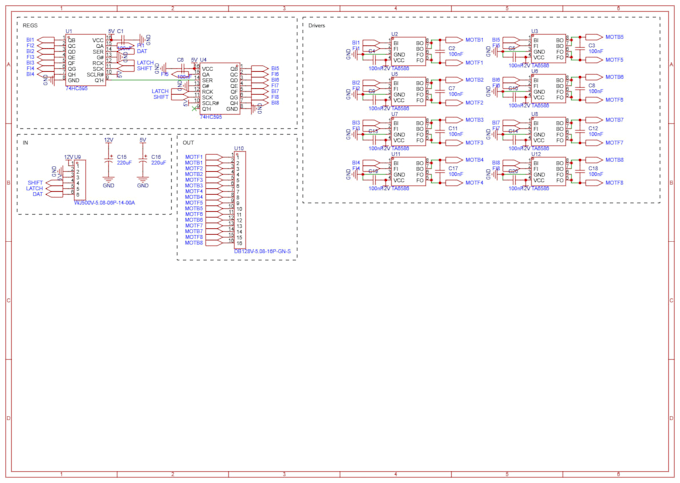Image resolution: width=680 pixels, height=483 pixels.
Task: Click the BI8 net port right of U4
Action: tap(260, 103)
